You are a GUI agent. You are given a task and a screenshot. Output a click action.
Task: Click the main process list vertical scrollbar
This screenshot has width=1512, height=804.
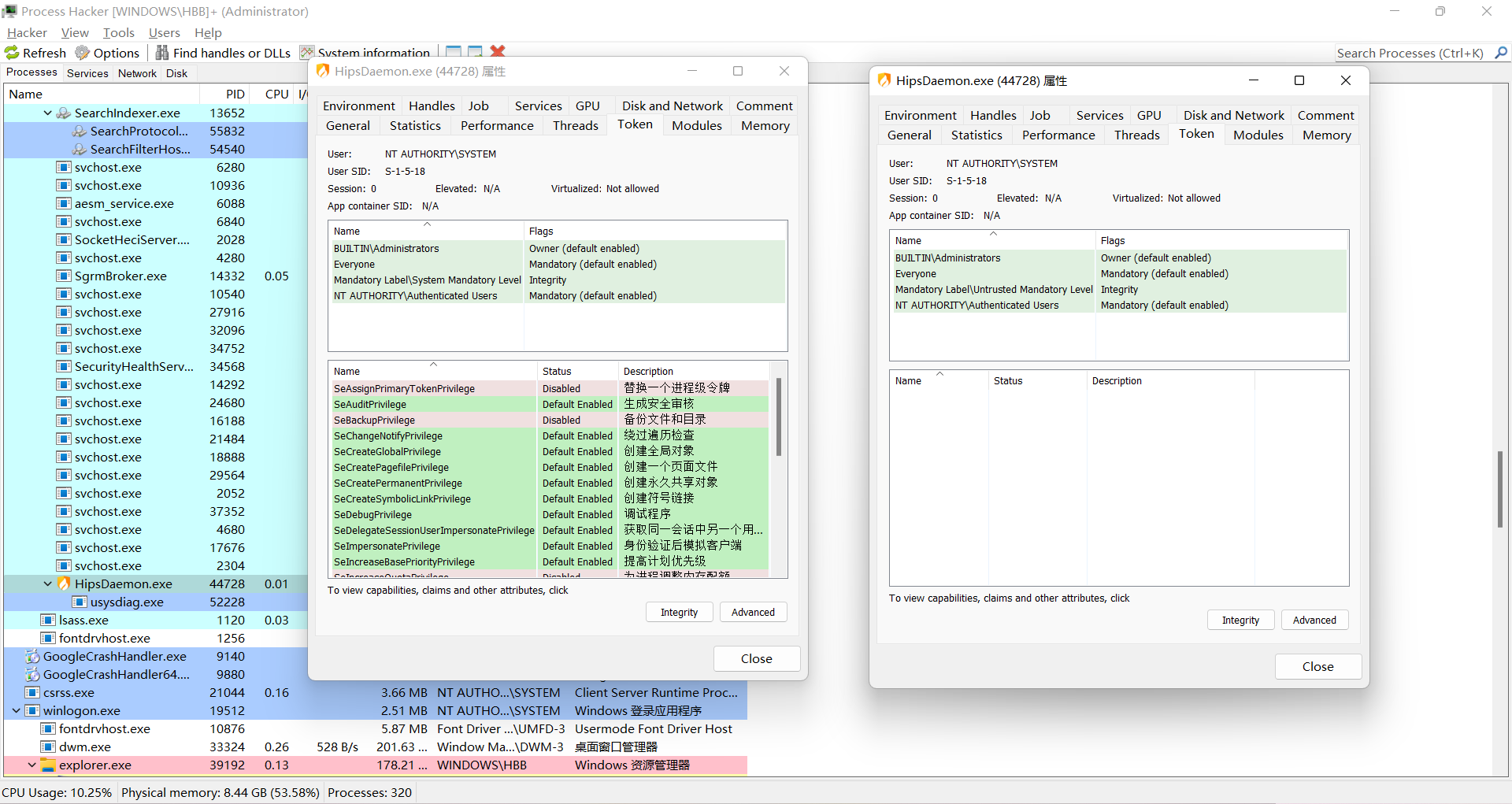point(1500,489)
